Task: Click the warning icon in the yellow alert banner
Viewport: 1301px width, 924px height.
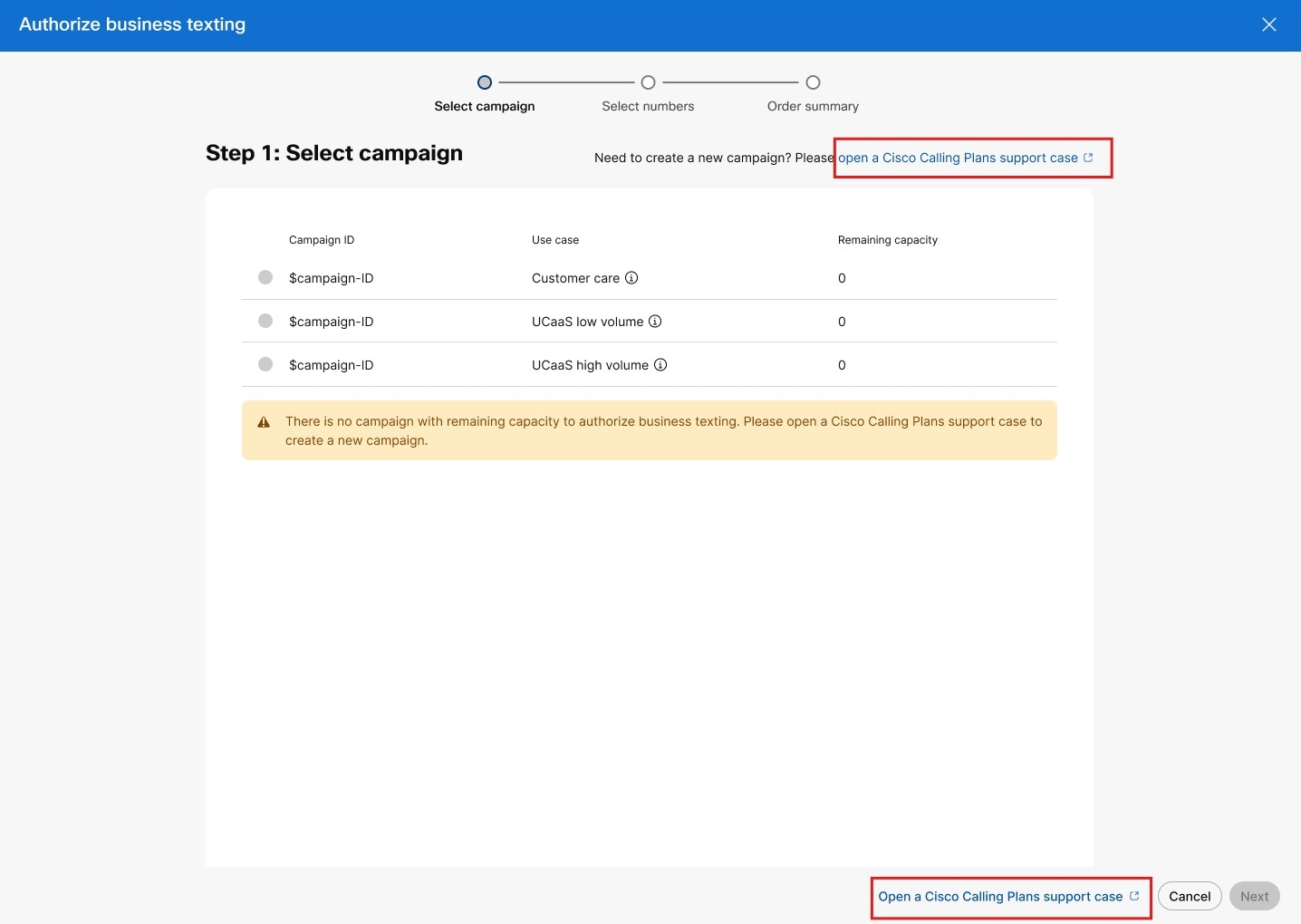Action: [x=264, y=421]
